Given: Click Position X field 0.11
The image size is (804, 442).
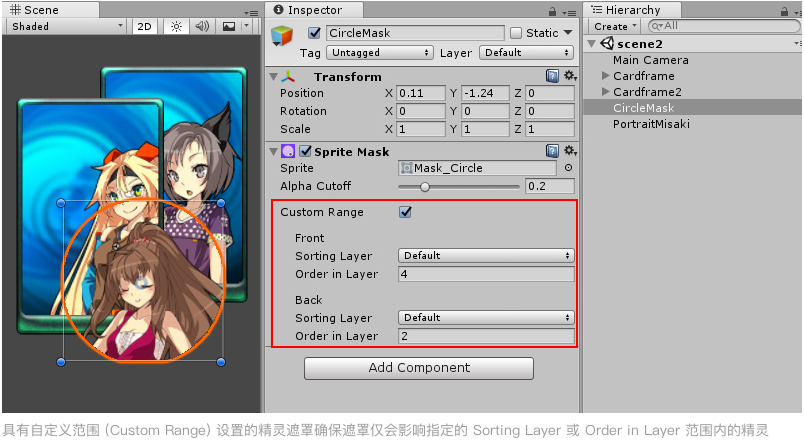Looking at the screenshot, I should tap(421, 93).
